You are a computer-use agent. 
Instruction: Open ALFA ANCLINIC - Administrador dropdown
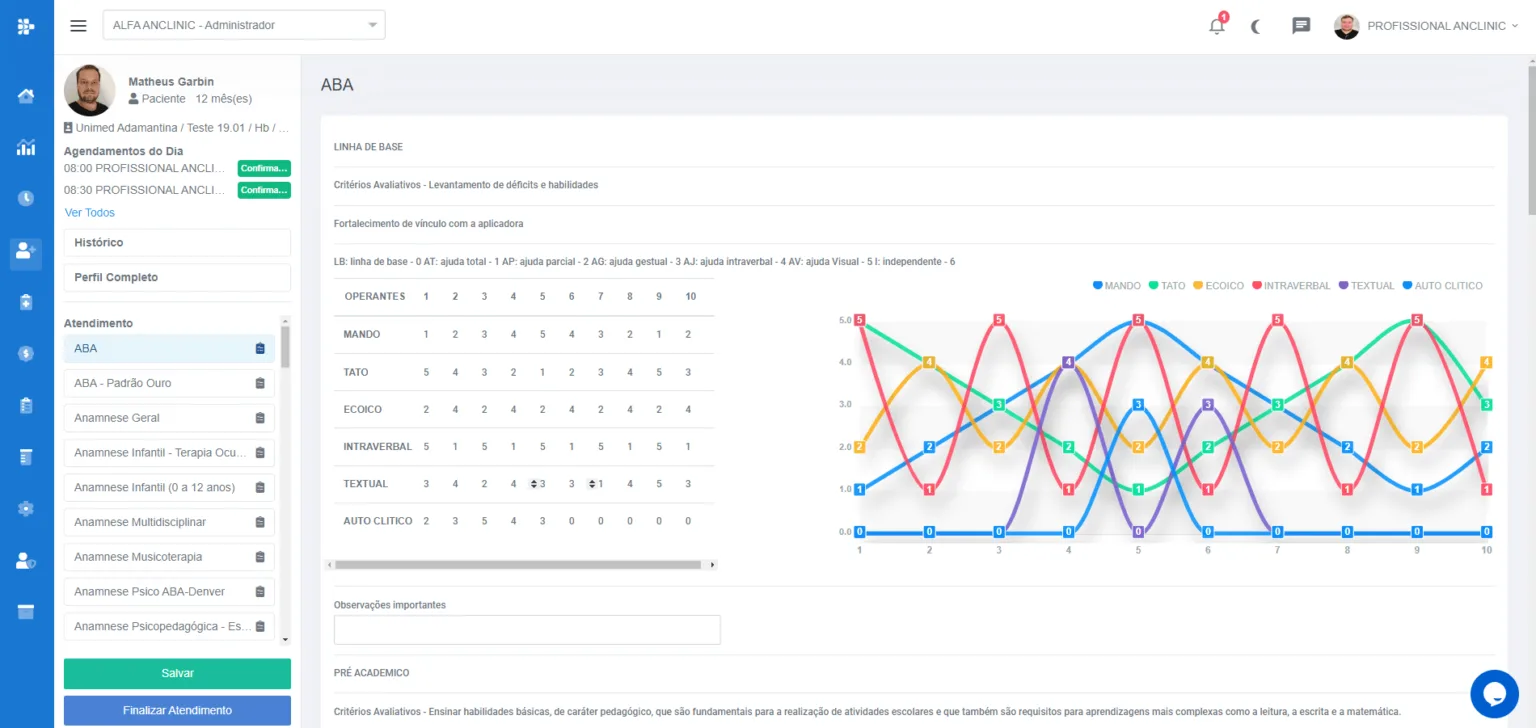pos(244,25)
